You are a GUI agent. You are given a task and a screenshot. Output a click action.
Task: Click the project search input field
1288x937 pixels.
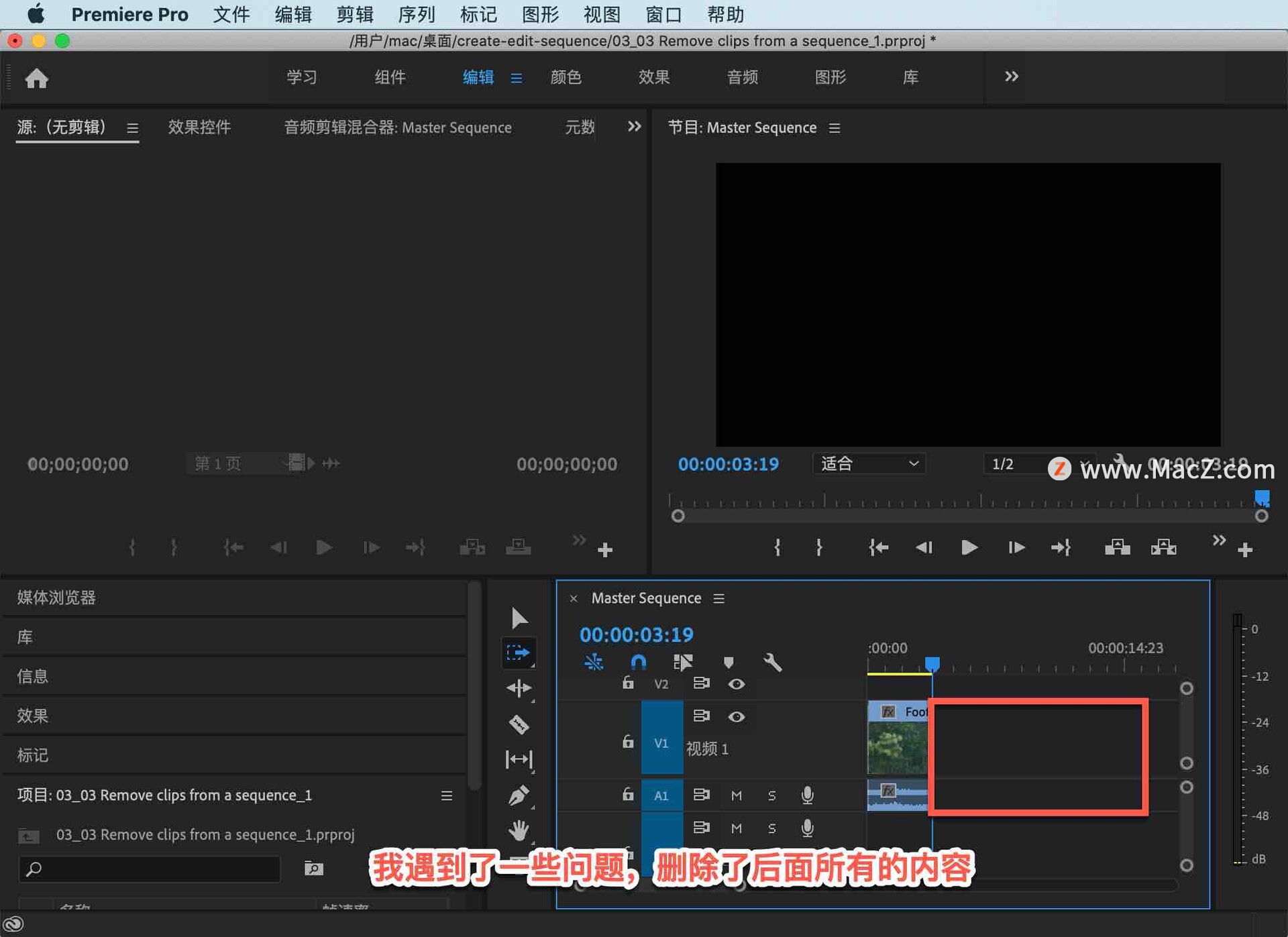(x=149, y=869)
